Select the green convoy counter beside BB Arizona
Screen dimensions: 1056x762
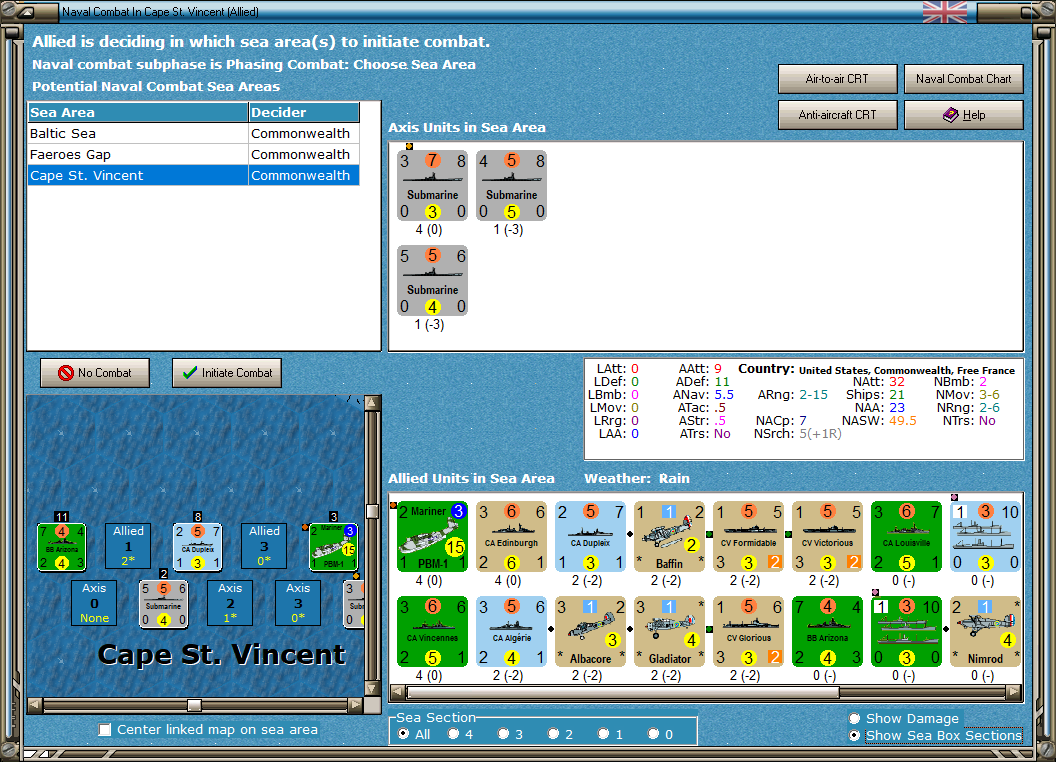906,632
